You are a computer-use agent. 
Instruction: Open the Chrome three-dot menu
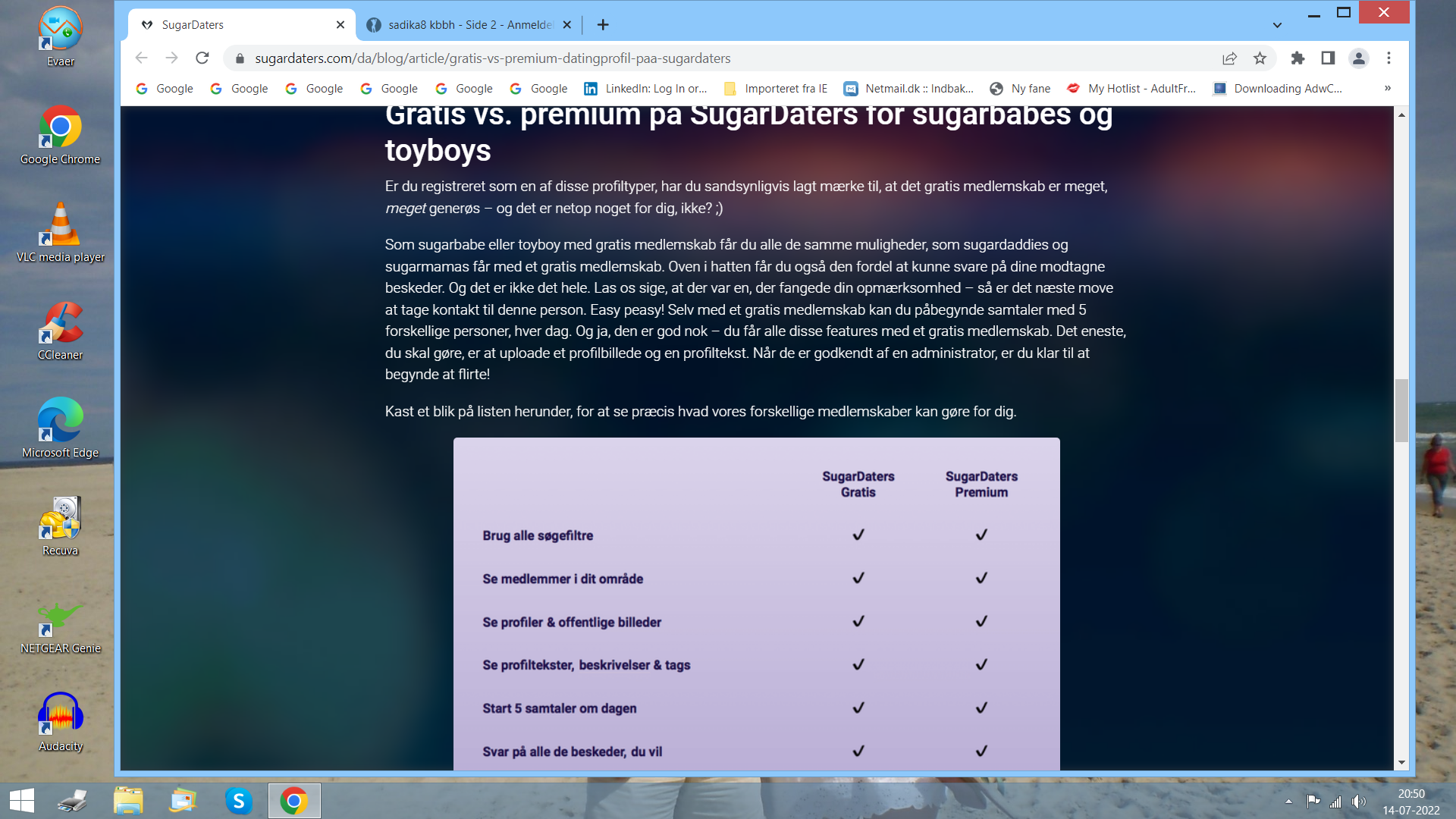(x=1389, y=58)
